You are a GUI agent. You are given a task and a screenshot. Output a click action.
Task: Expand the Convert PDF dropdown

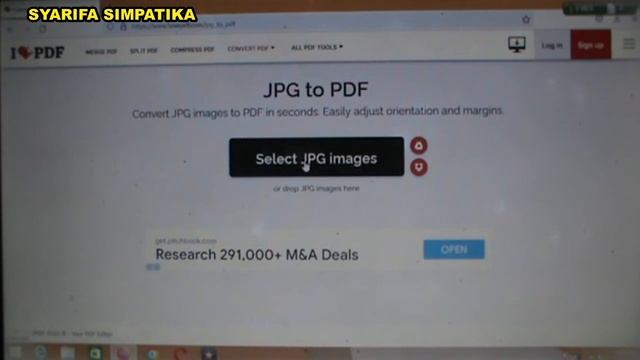pyautogui.click(x=251, y=49)
